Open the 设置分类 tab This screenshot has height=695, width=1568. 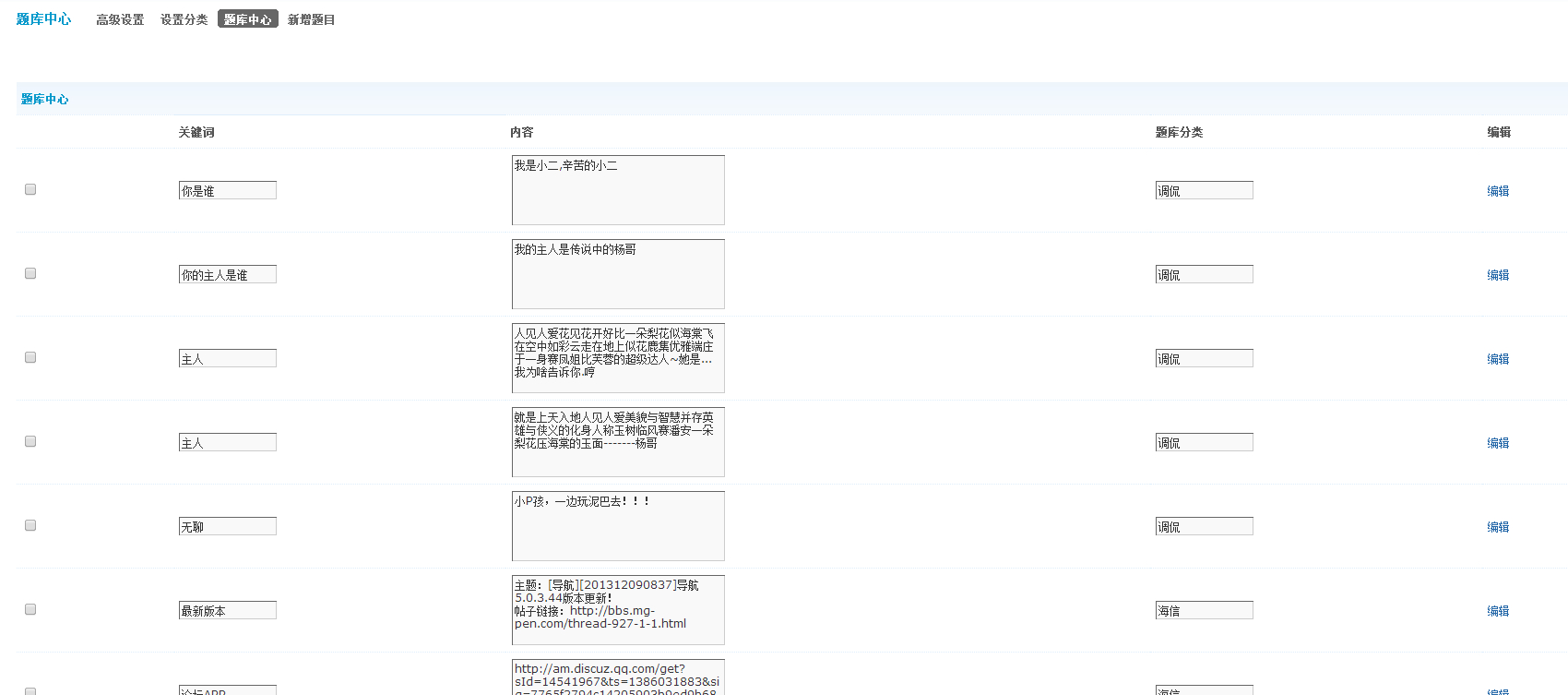(184, 19)
